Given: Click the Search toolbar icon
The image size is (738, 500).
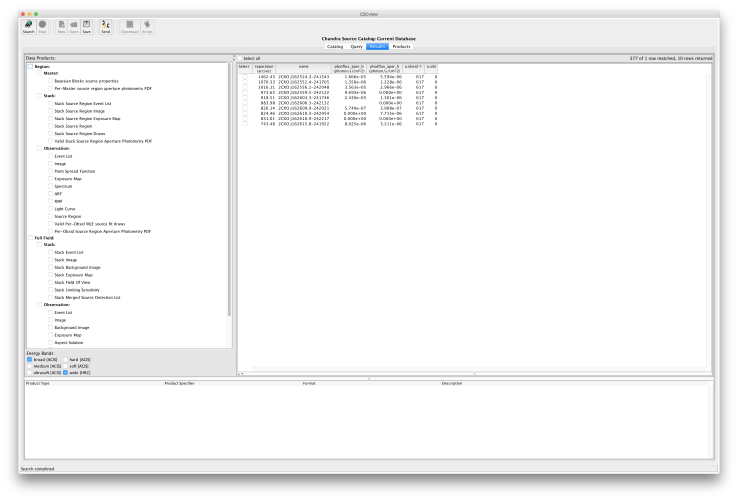Looking at the screenshot, I should [x=28, y=25].
